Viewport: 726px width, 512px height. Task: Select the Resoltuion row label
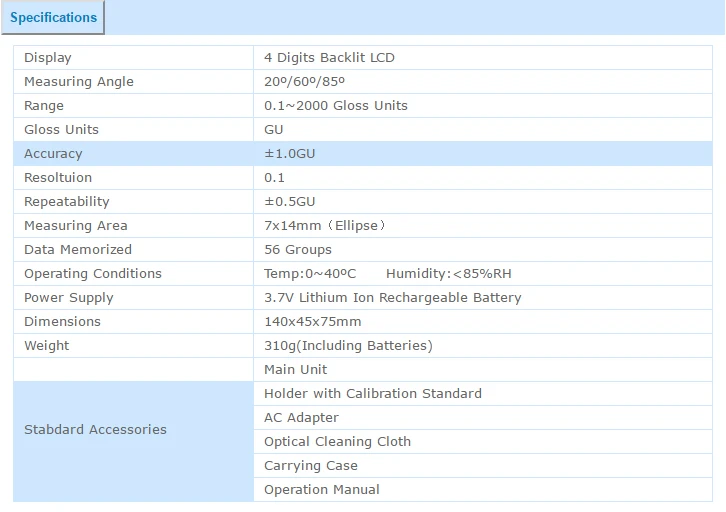[x=58, y=178]
